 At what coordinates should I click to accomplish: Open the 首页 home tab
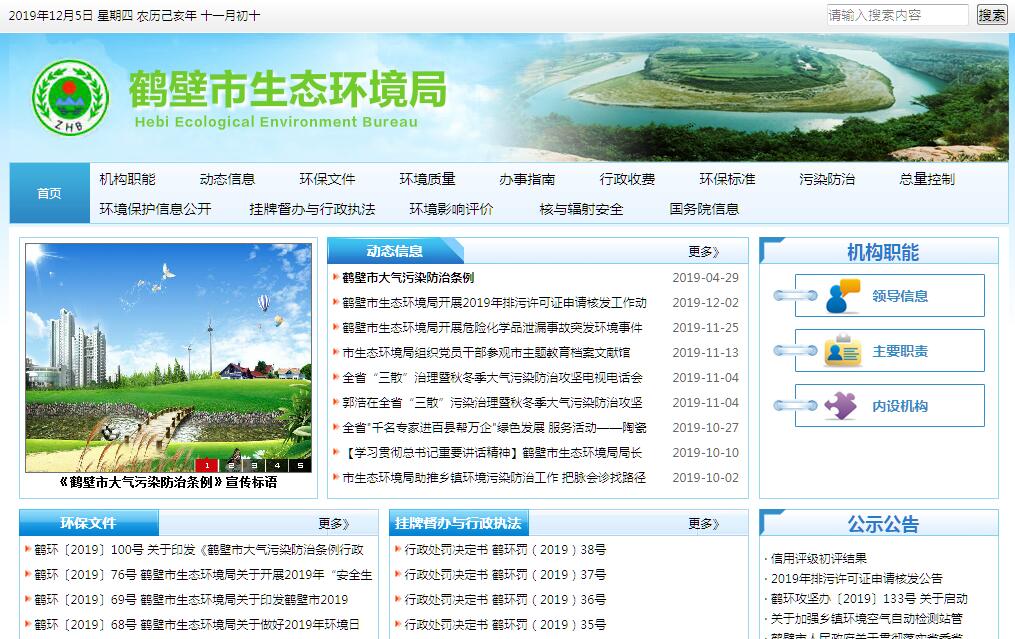49,193
